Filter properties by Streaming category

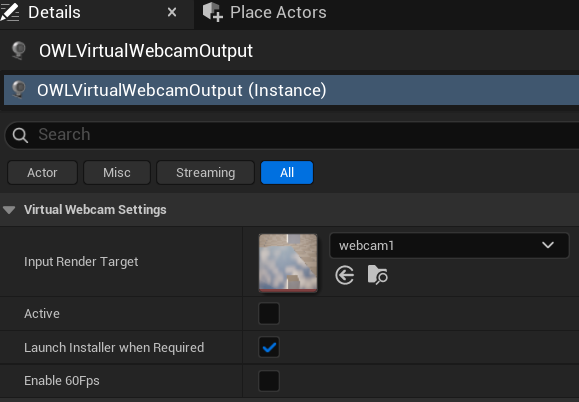click(x=205, y=172)
